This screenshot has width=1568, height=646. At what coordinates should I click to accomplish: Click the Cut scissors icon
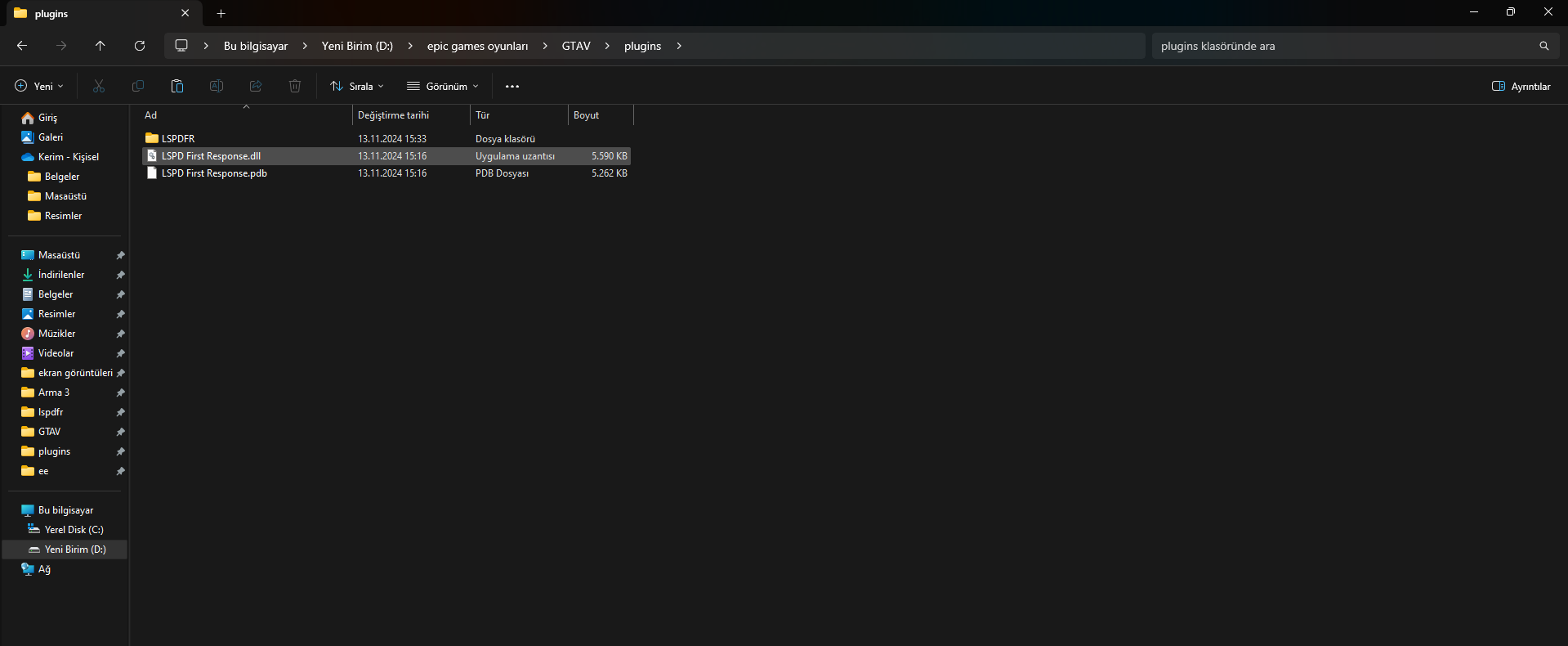99,86
